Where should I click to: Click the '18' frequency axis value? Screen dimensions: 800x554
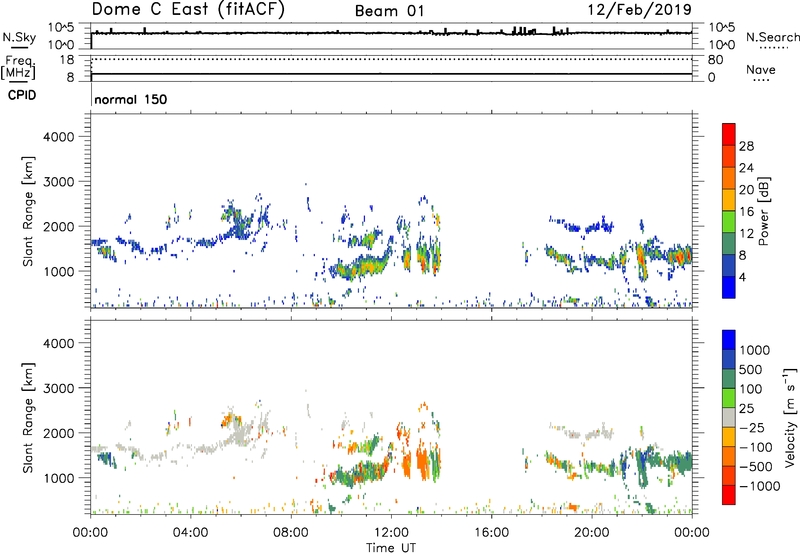[x=67, y=60]
